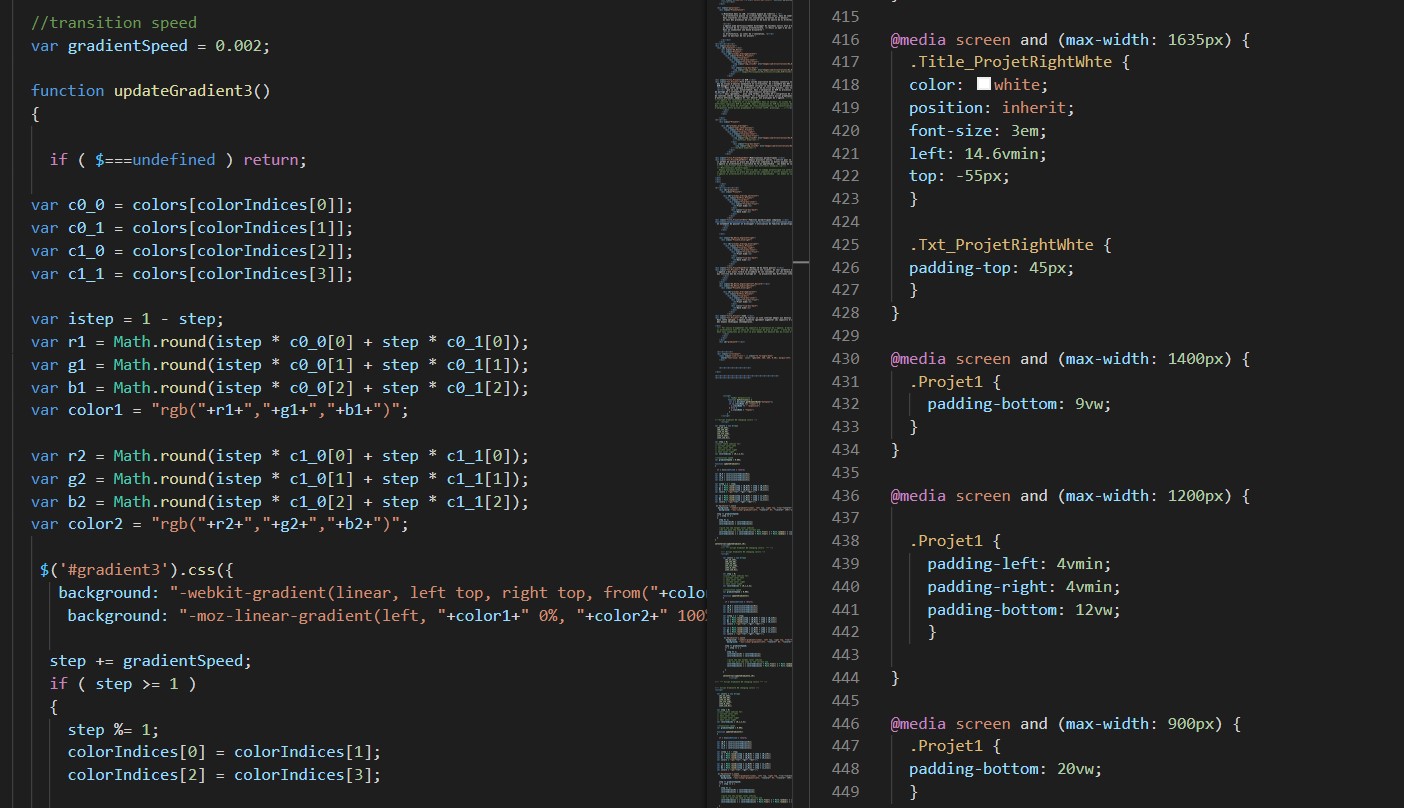The width and height of the screenshot is (1404, 808).
Task: Click the var g2 Math.round line
Action: 280,479
